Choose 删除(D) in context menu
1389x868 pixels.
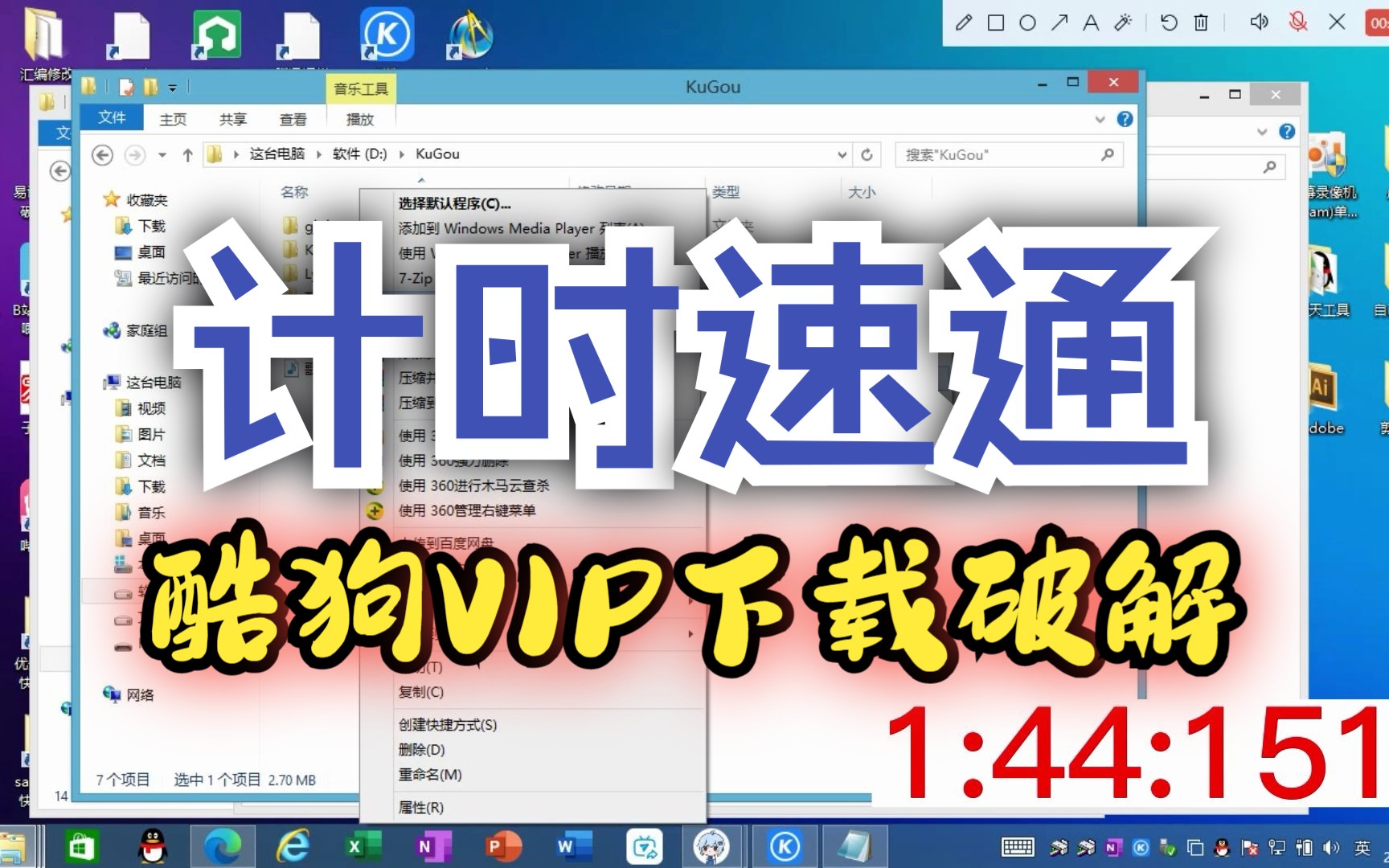point(421,750)
